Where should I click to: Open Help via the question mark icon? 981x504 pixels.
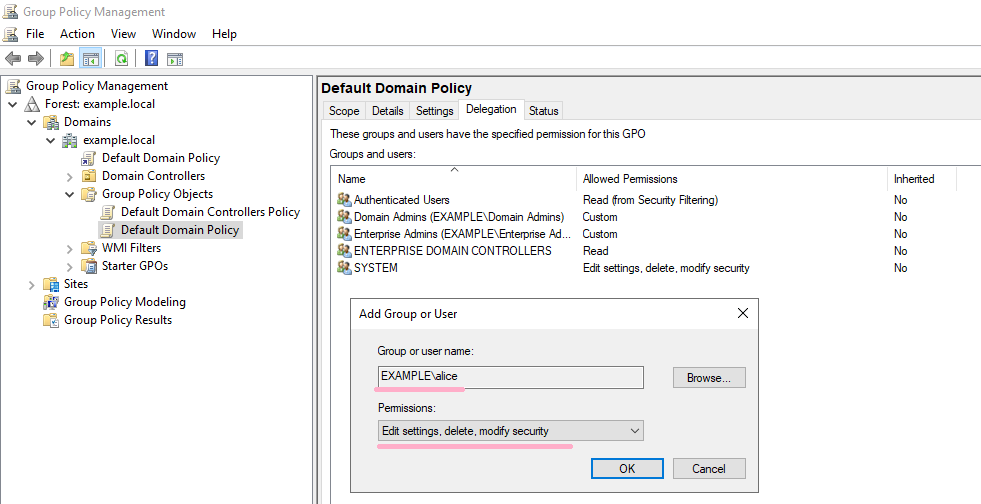click(x=151, y=59)
